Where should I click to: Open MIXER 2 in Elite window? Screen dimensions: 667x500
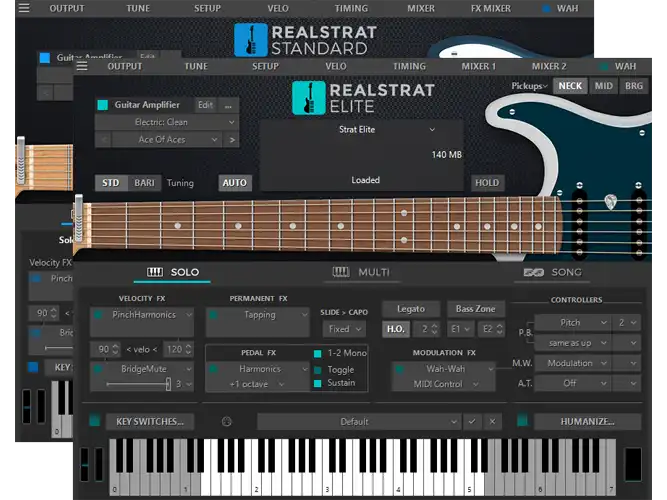(549, 66)
